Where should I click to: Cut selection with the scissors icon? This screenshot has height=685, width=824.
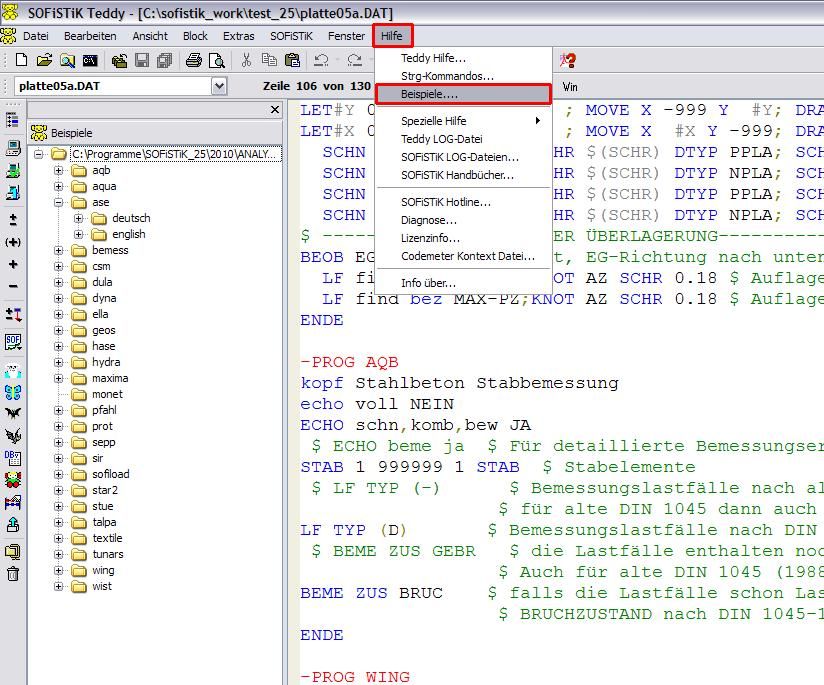coord(246,60)
